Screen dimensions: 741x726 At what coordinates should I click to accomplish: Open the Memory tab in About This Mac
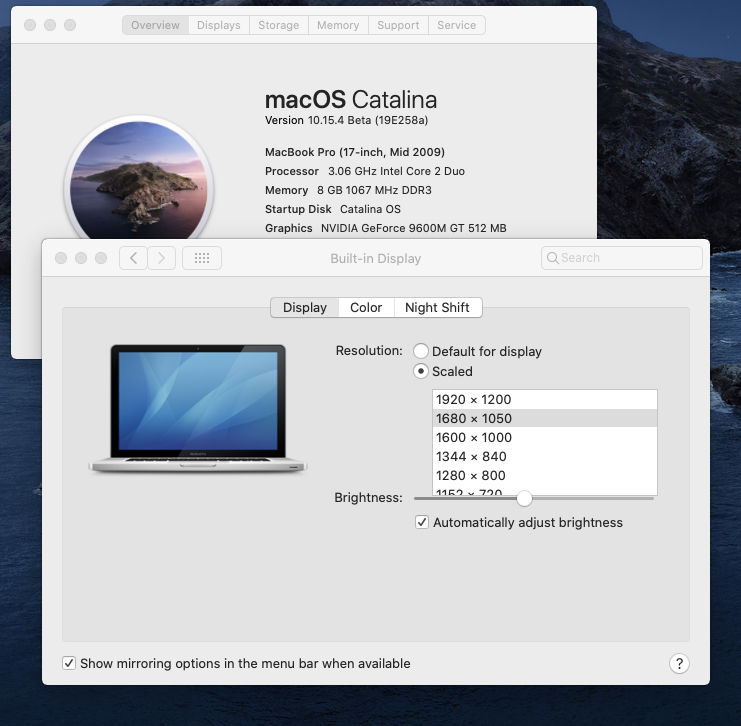tap(338, 25)
